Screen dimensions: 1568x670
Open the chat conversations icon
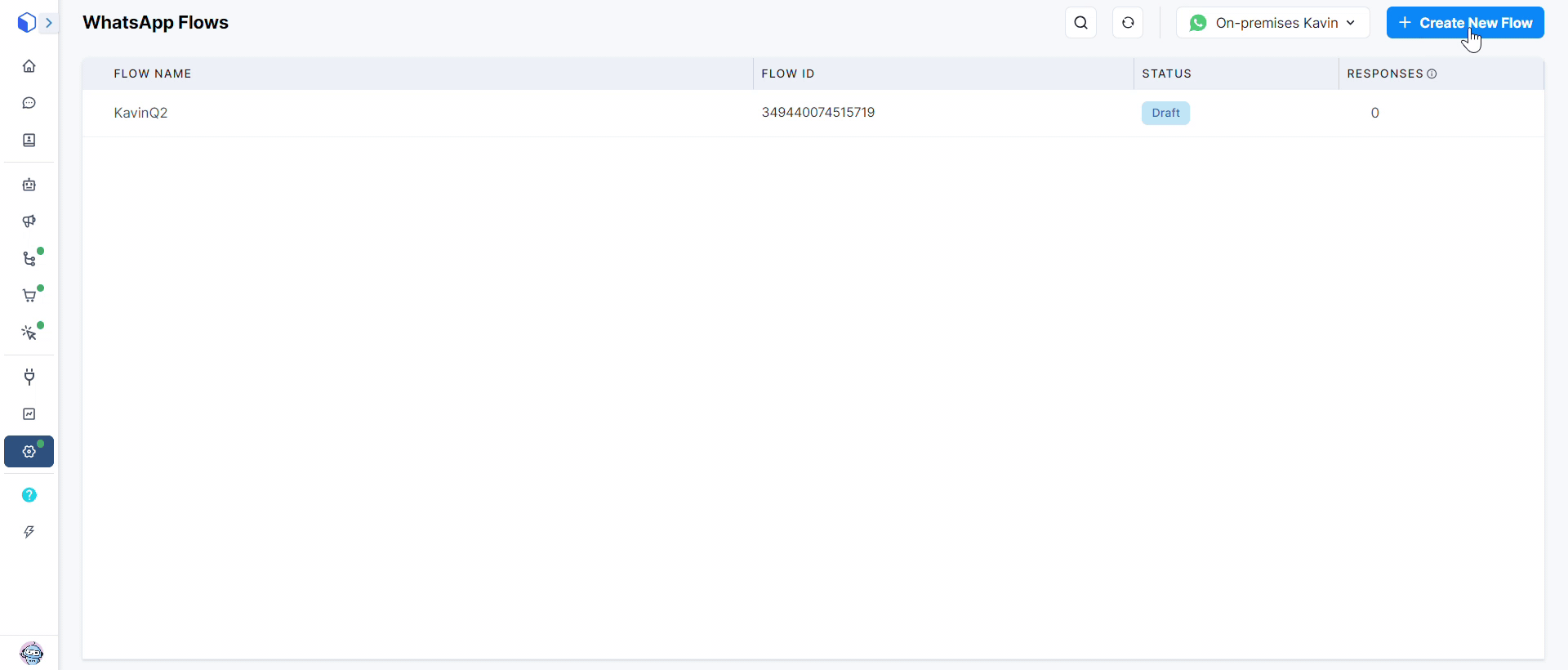29,103
